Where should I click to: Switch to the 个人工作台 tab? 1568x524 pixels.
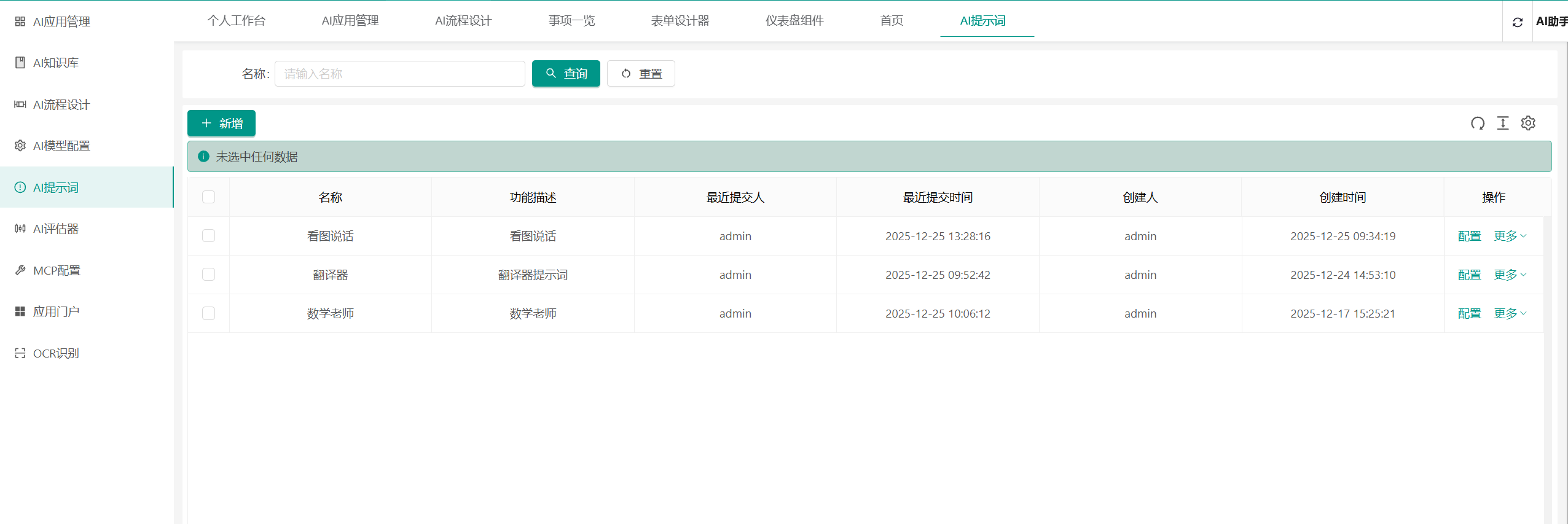coord(236,21)
